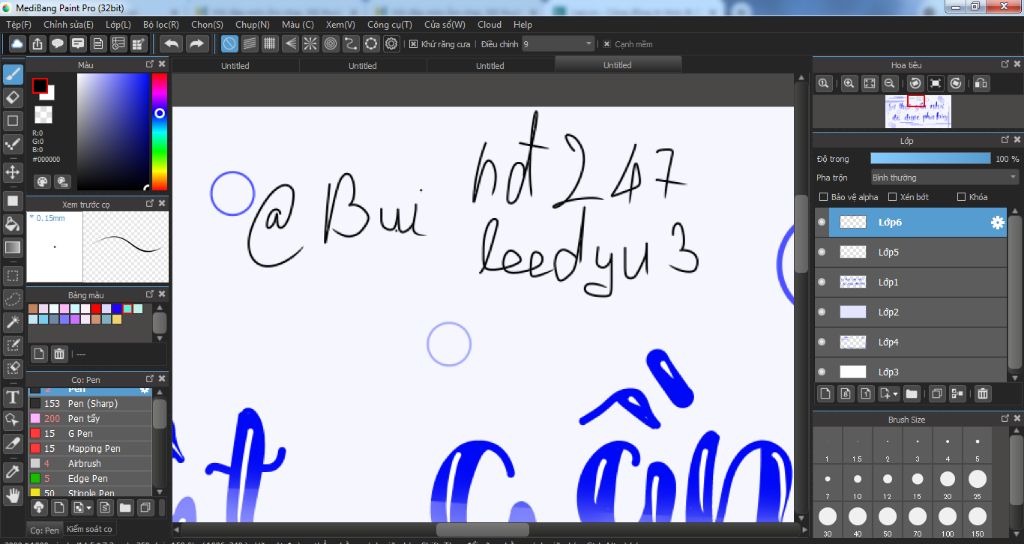Click the cloud icon in toolbar
Image resolution: width=1024 pixels, height=544 pixels.
17,44
